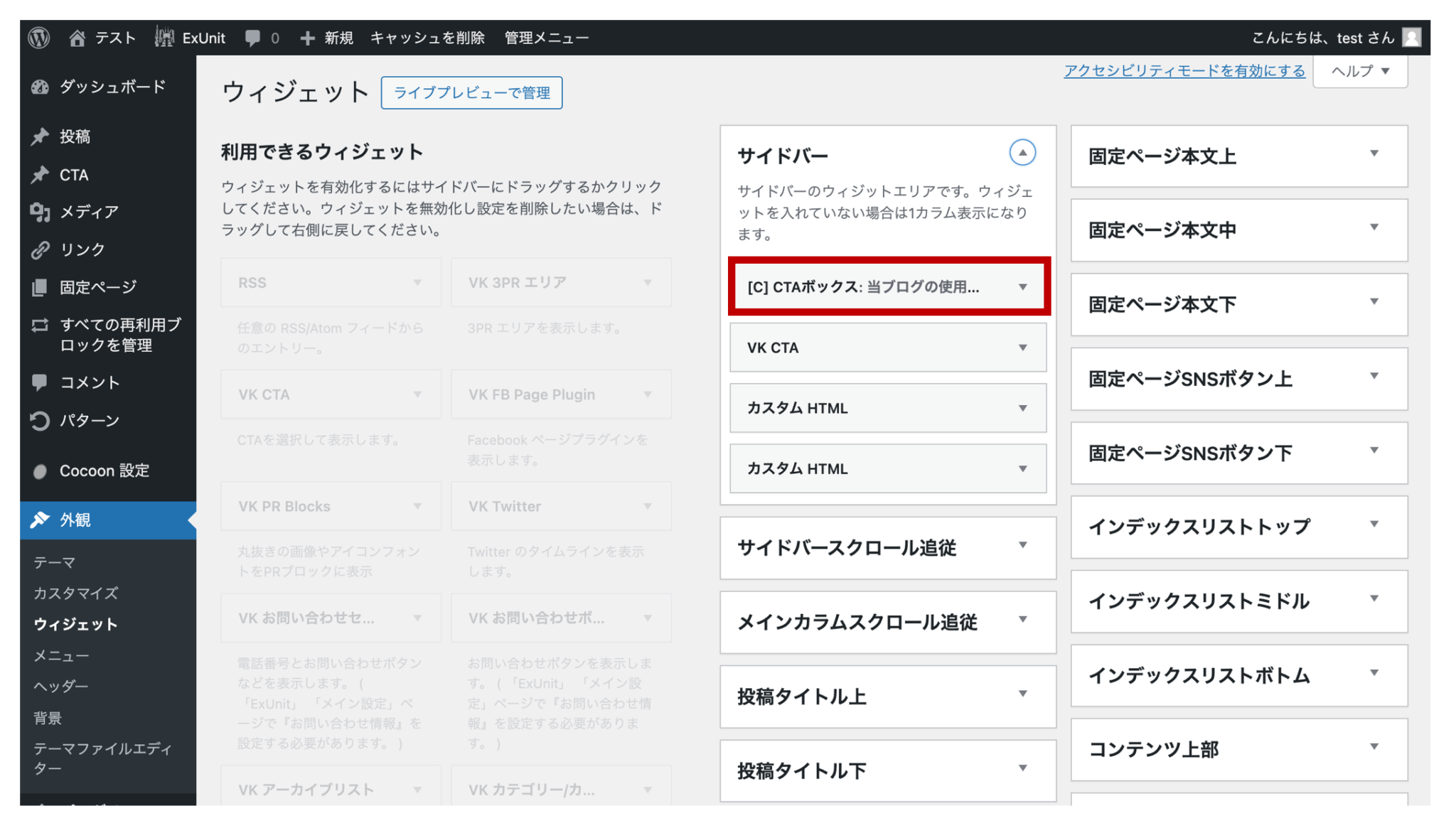Click the パターン icon in the sidebar
Viewport: 1456px width, 833px height.
click(x=41, y=421)
